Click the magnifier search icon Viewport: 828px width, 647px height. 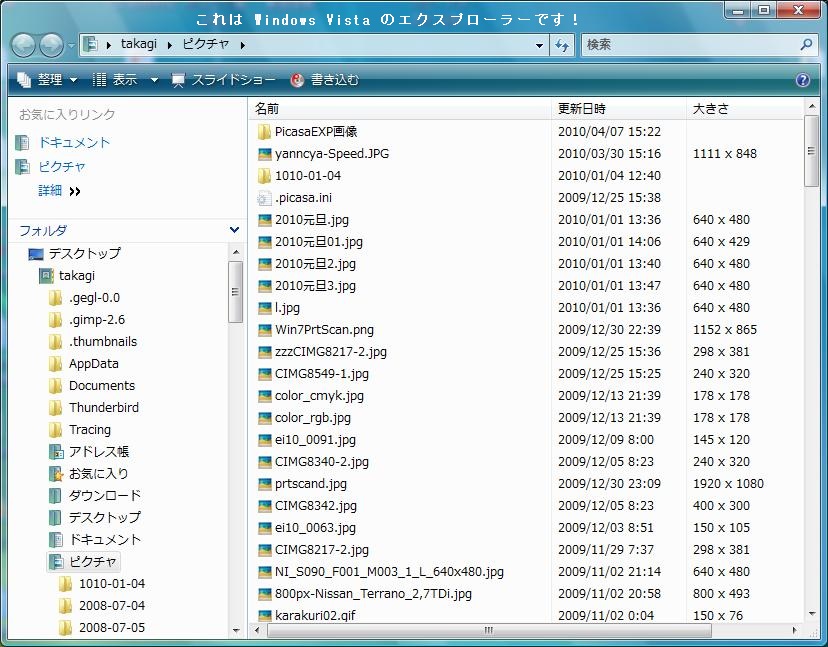click(806, 45)
